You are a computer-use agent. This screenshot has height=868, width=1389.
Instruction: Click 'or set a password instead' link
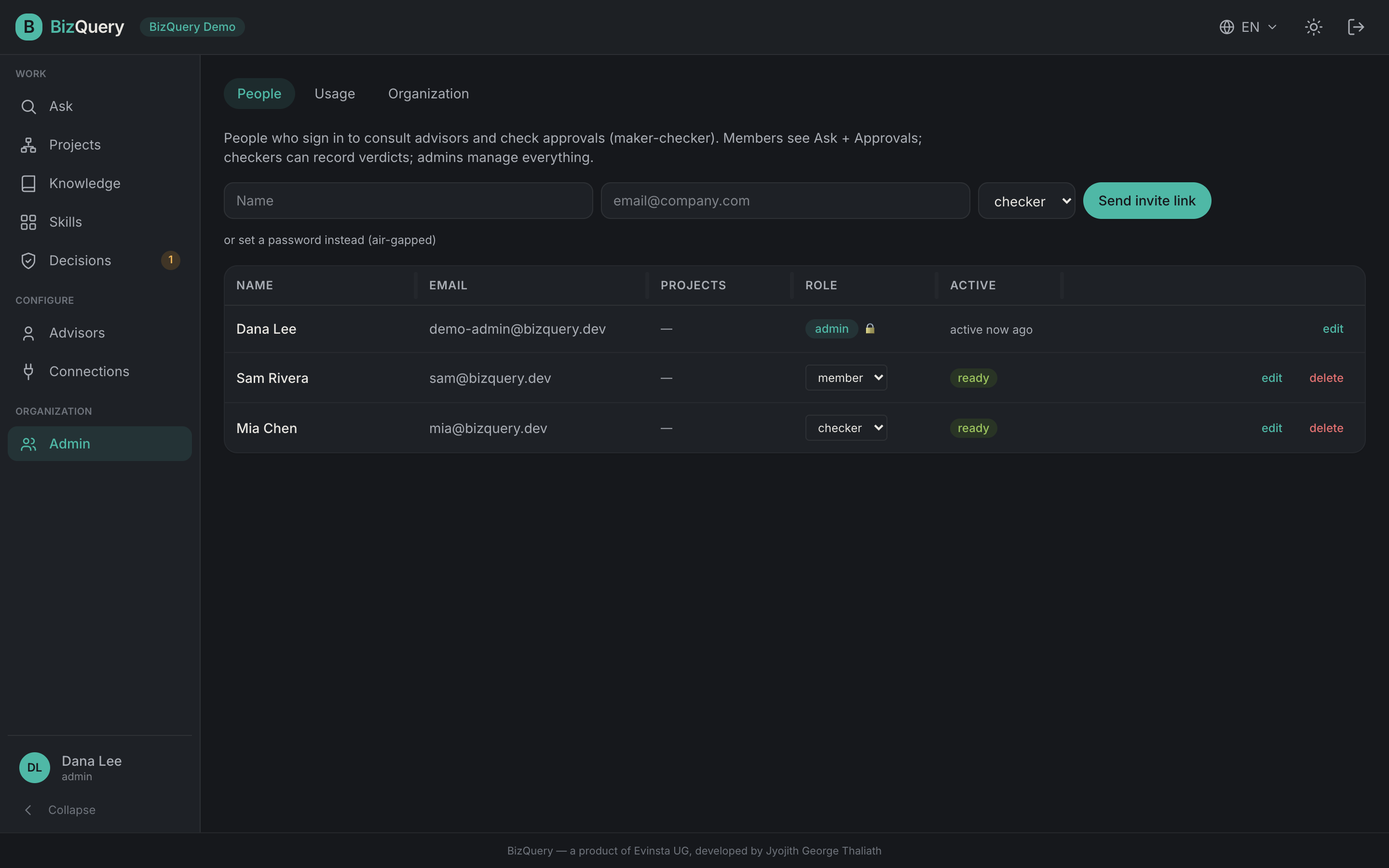pos(329,240)
